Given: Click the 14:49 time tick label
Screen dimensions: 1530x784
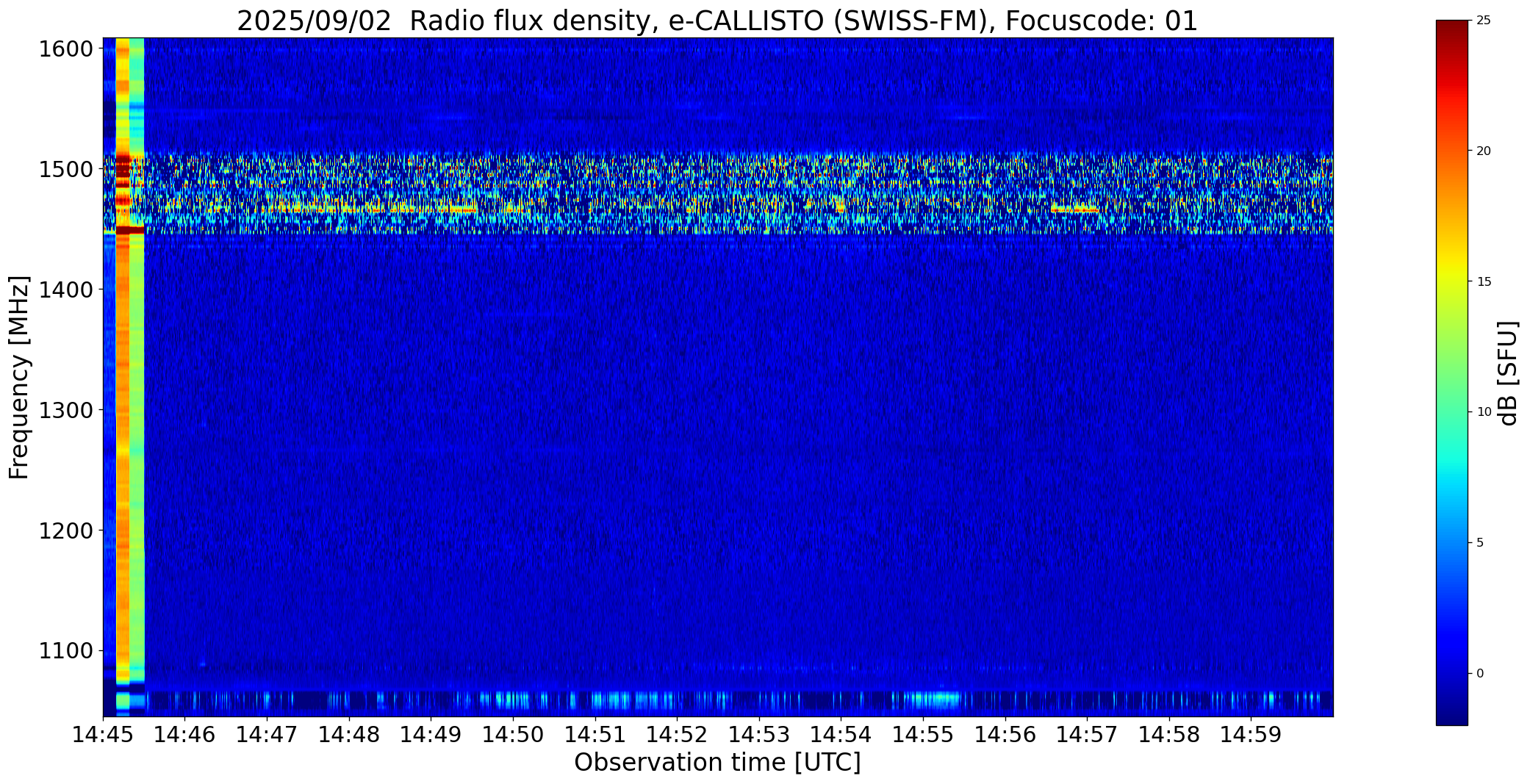Looking at the screenshot, I should click(431, 734).
